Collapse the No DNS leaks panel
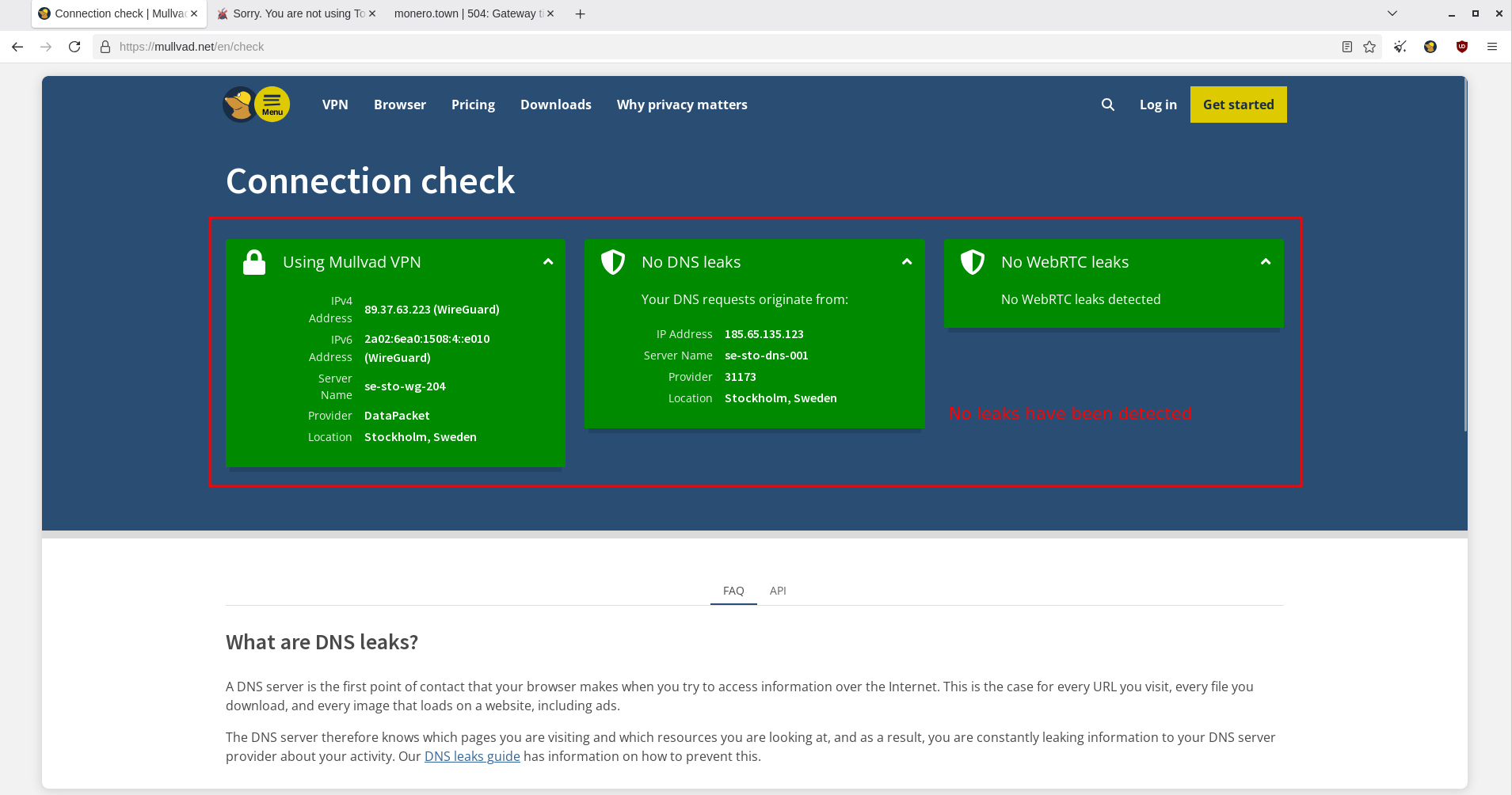The height and width of the screenshot is (795, 1512). pyautogui.click(x=906, y=262)
